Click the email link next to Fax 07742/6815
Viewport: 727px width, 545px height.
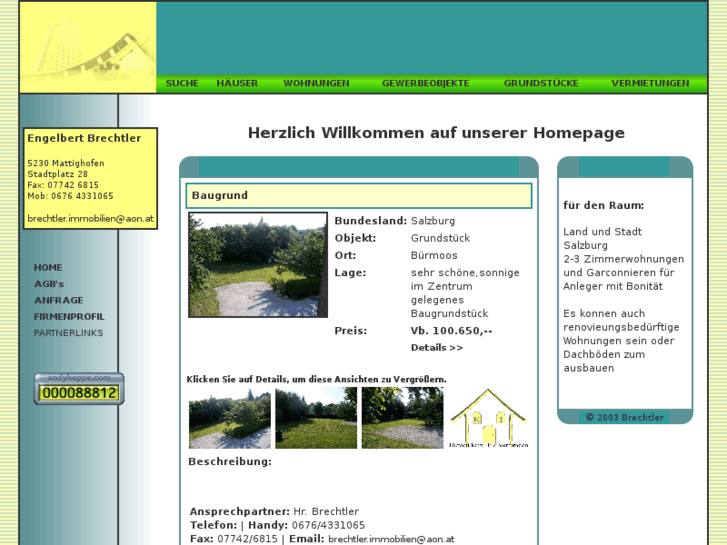pyautogui.click(x=391, y=539)
